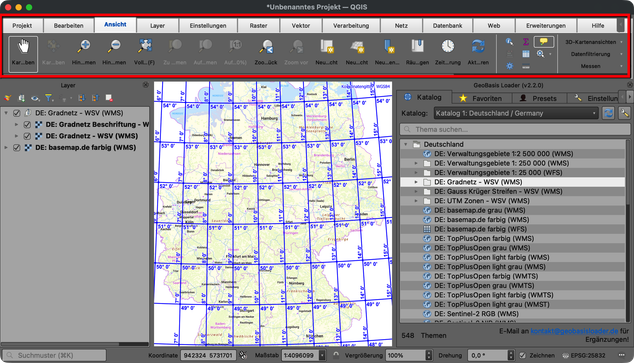Click the Suchmuster locator field

click(x=55, y=355)
